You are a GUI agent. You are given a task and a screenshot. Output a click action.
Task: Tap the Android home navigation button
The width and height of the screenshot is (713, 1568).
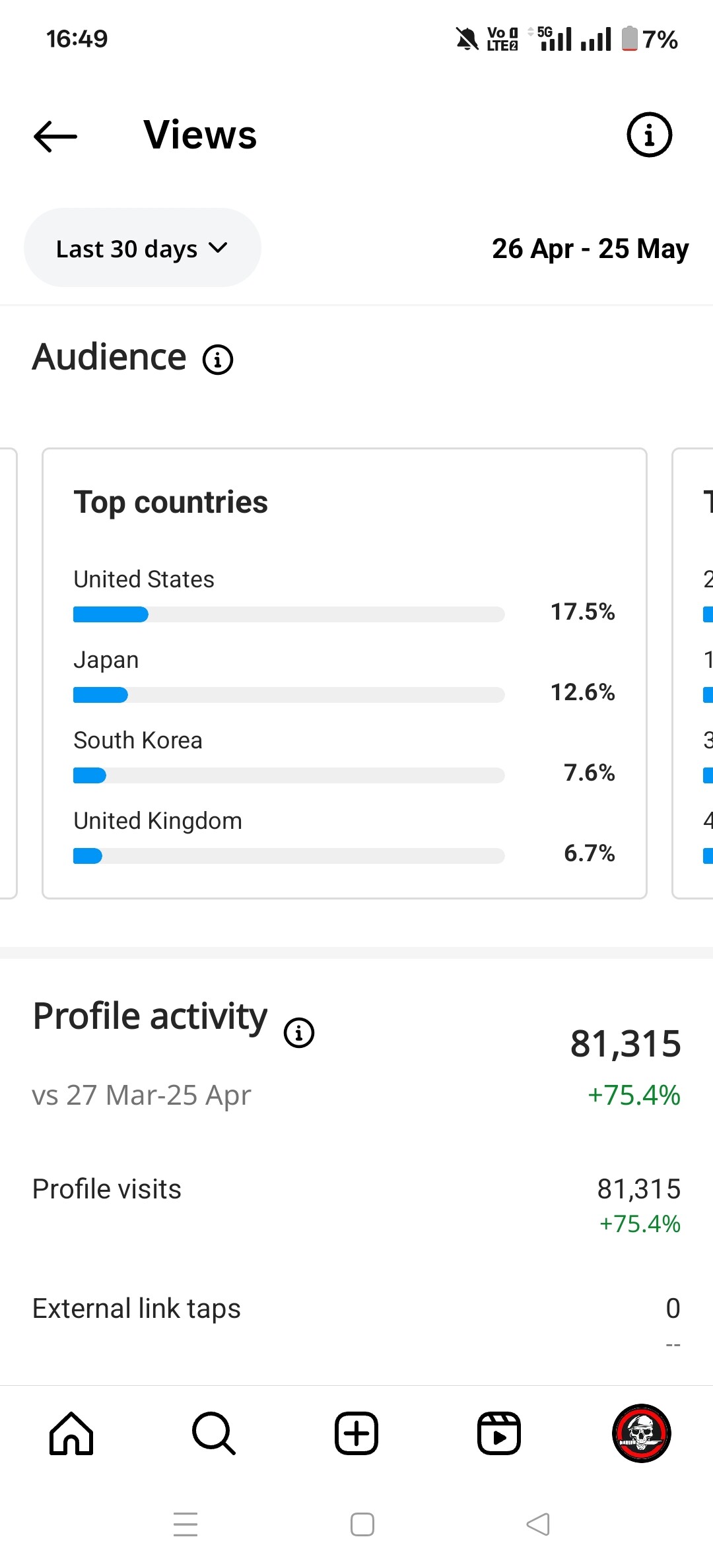click(x=362, y=1524)
